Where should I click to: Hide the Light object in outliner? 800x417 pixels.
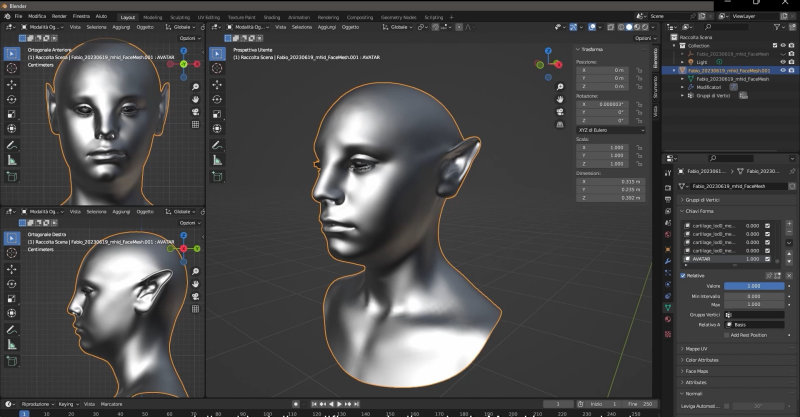(x=783, y=62)
